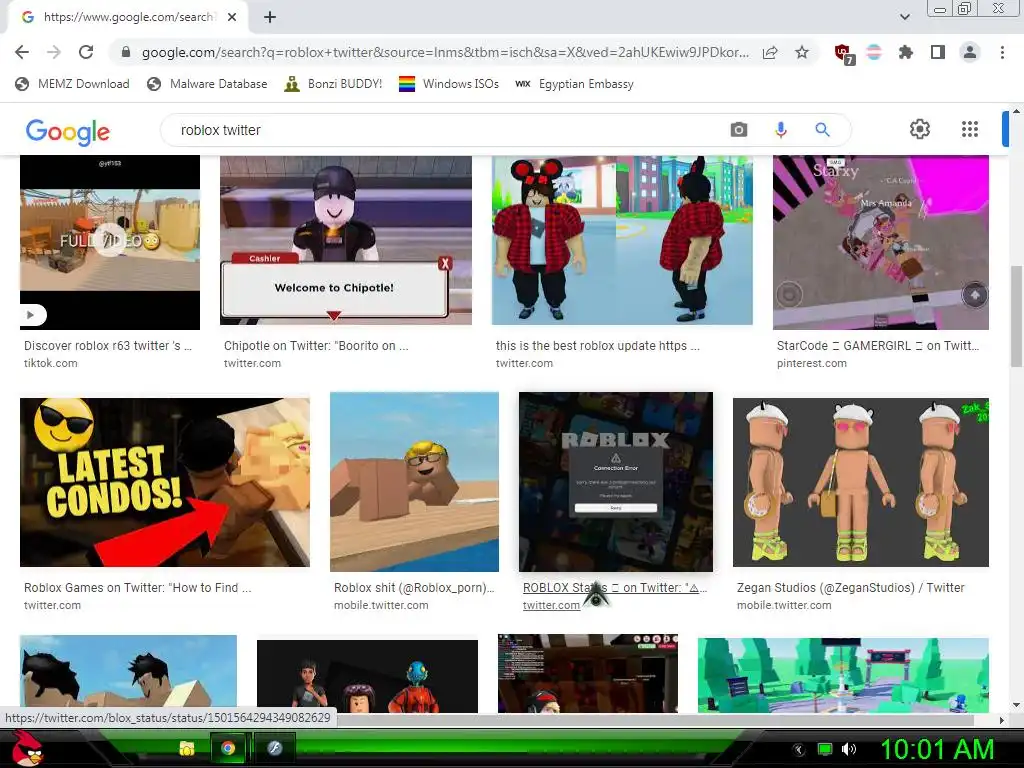Click the tiktok.com source text
Viewport: 1024px width, 768px height.
[50, 363]
